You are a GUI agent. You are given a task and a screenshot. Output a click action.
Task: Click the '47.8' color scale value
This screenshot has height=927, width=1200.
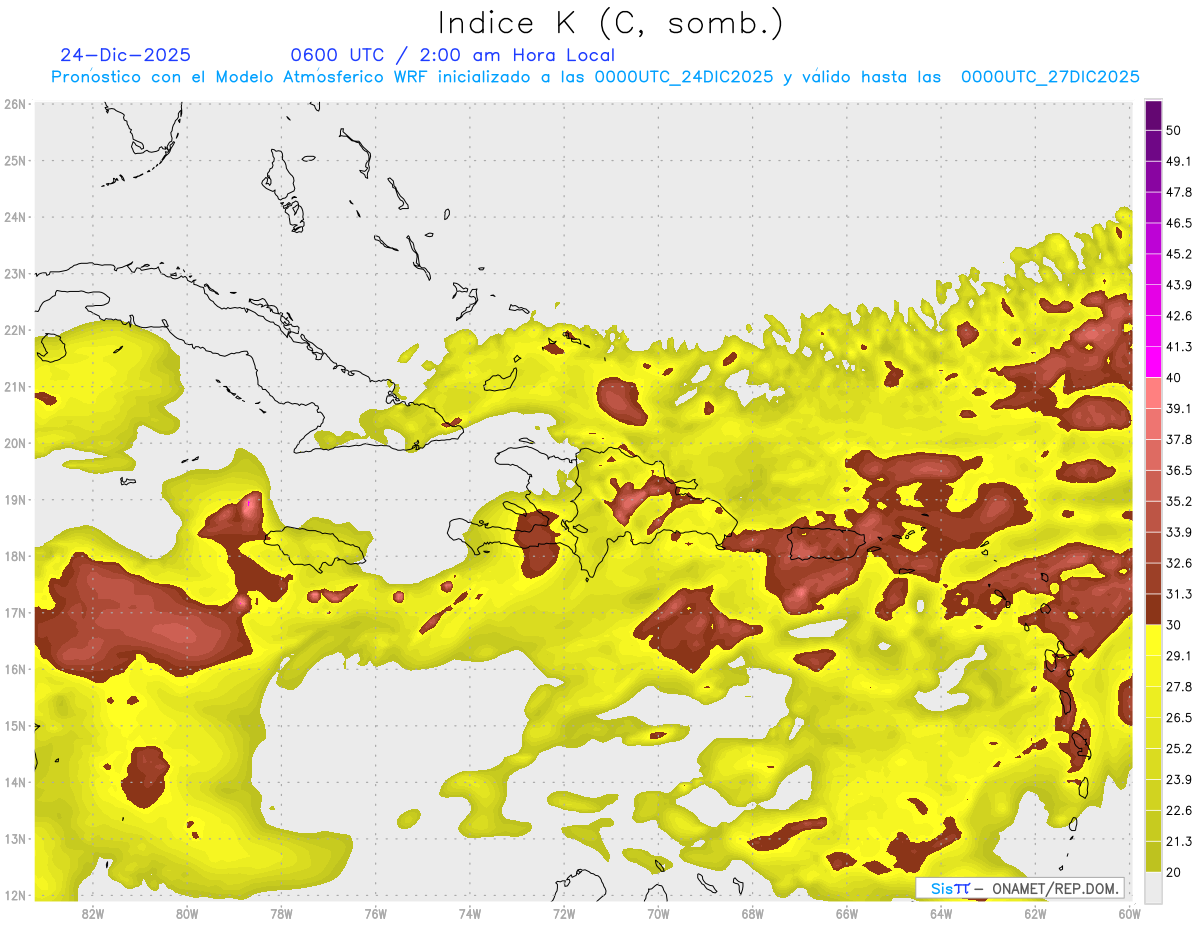(x=1179, y=192)
